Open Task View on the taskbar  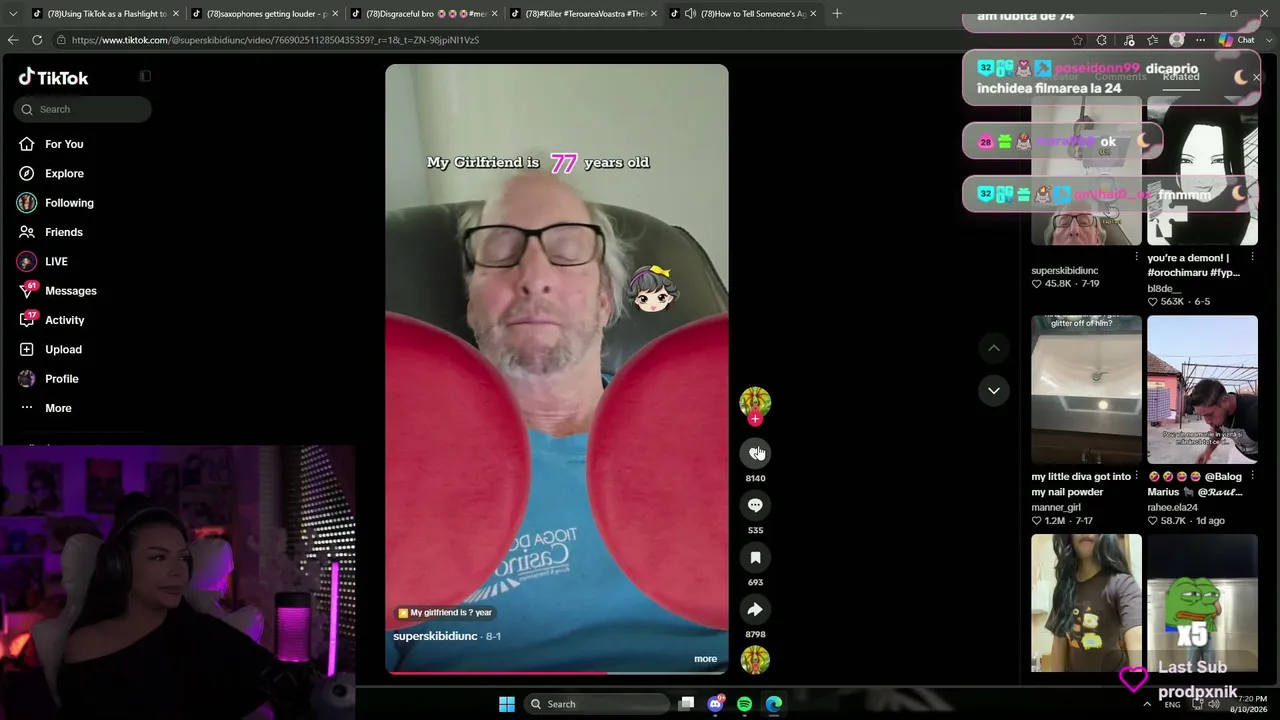[x=686, y=704]
